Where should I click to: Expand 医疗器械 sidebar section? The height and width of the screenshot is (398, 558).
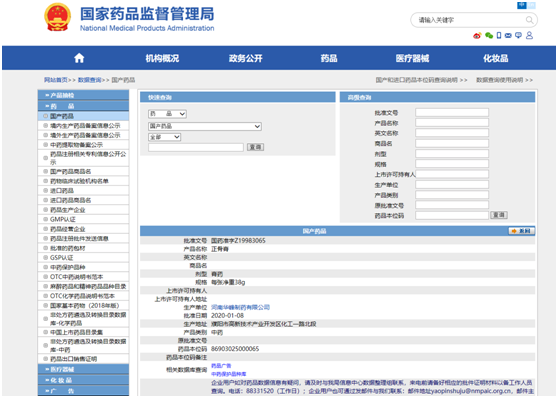84,369
